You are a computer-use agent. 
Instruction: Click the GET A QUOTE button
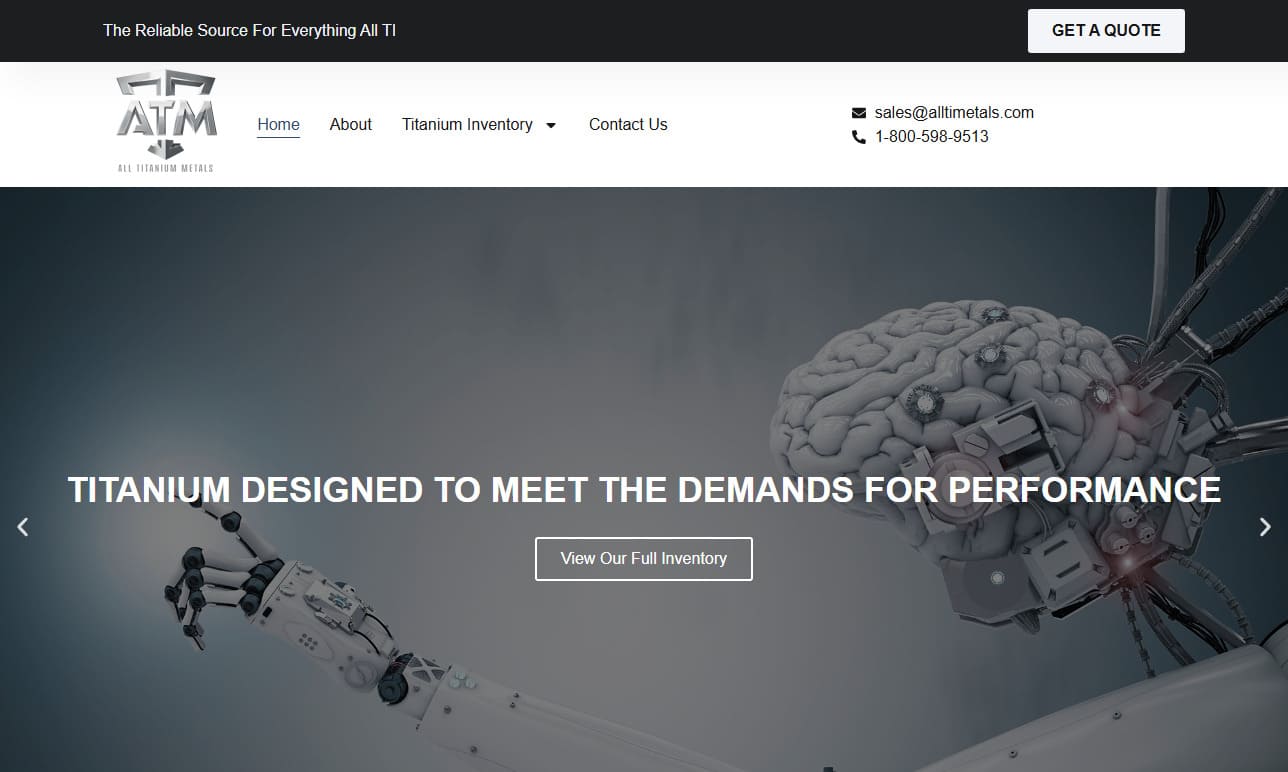(x=1106, y=31)
